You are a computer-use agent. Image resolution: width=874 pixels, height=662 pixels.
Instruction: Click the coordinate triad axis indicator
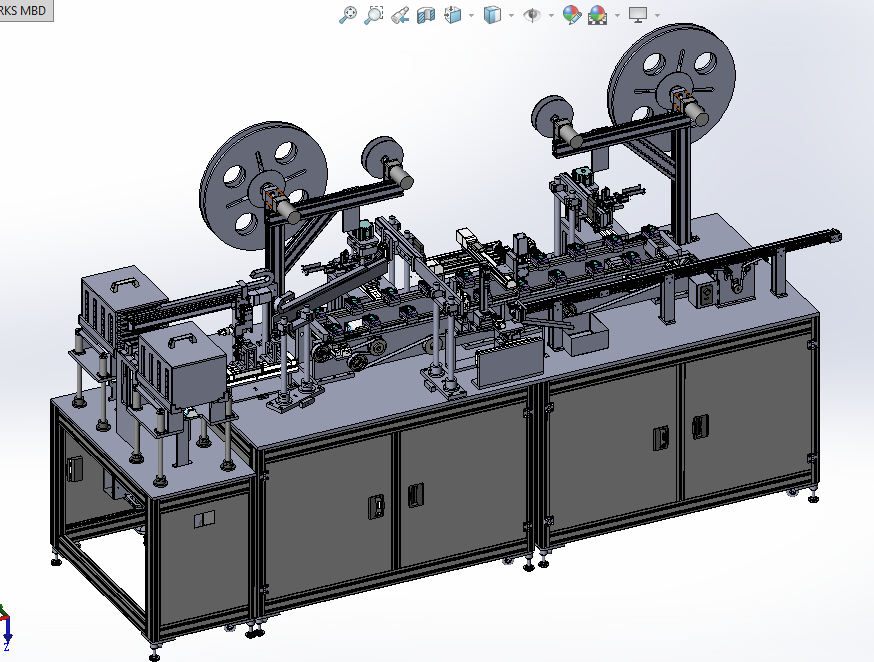pyautogui.click(x=6, y=627)
